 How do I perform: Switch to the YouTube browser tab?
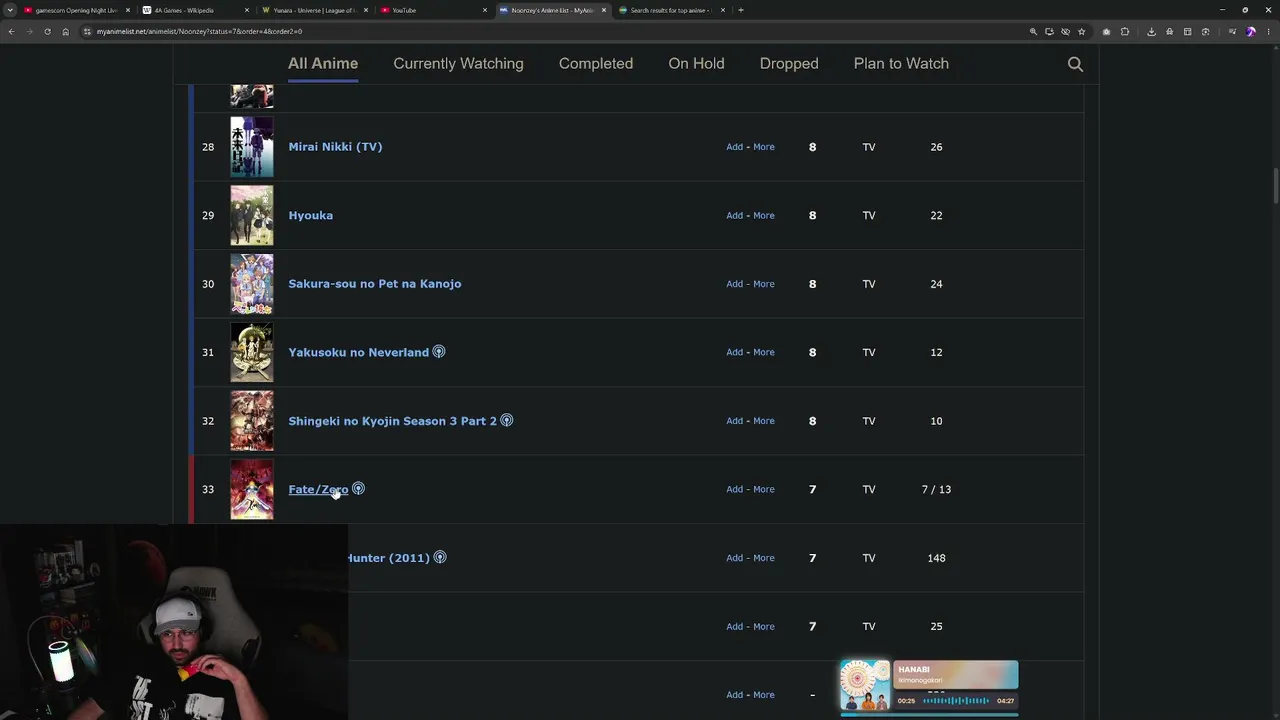(432, 10)
